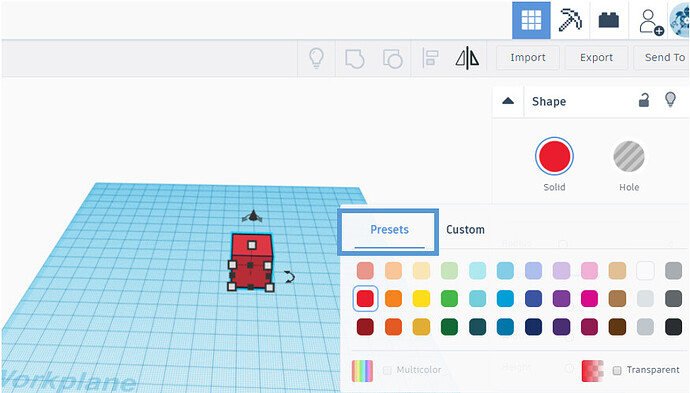Click the Show all lightbulb toolbar icon
This screenshot has width=690, height=393.
316,58
